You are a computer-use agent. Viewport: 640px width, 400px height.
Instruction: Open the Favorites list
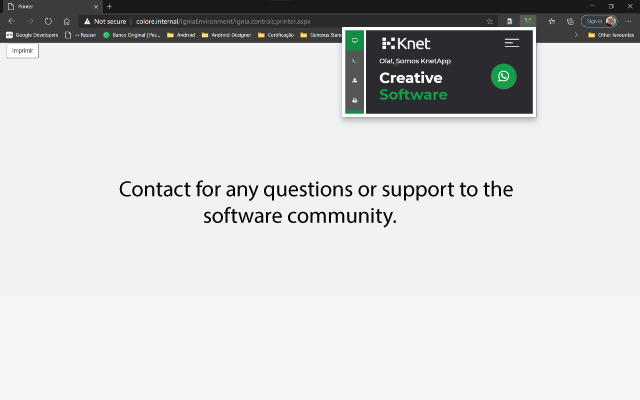551,21
